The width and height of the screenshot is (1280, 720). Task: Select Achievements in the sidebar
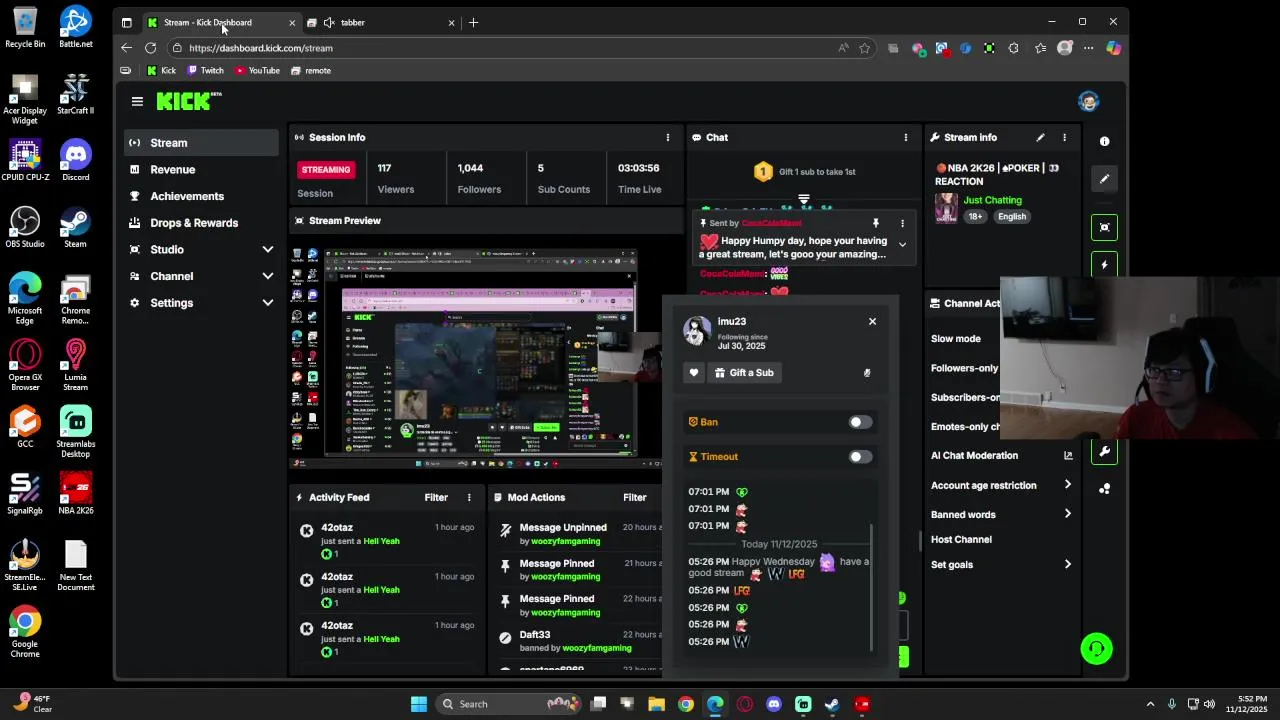(201, 196)
